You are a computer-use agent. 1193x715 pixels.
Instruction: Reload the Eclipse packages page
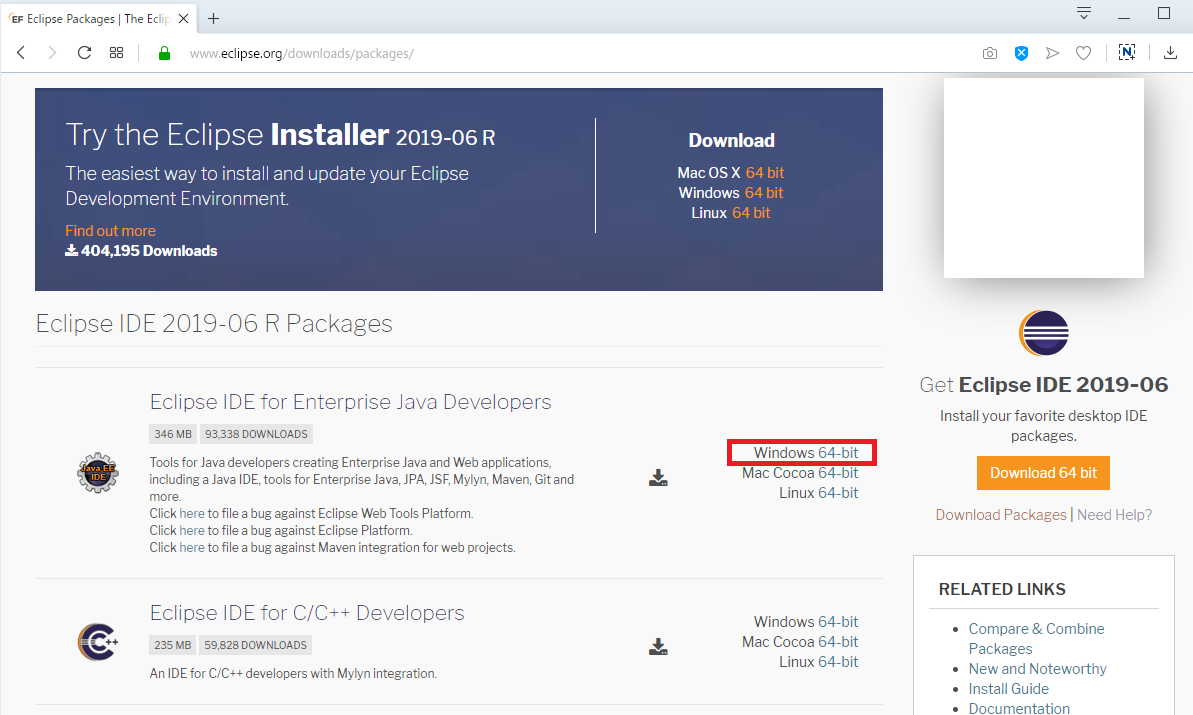84,52
